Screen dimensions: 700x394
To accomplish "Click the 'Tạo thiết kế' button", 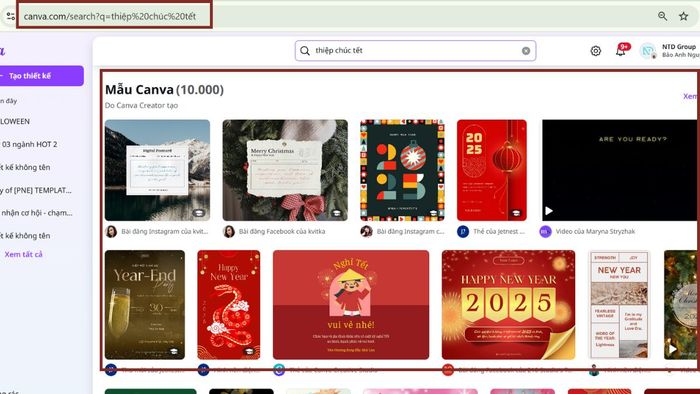I will click(41, 76).
